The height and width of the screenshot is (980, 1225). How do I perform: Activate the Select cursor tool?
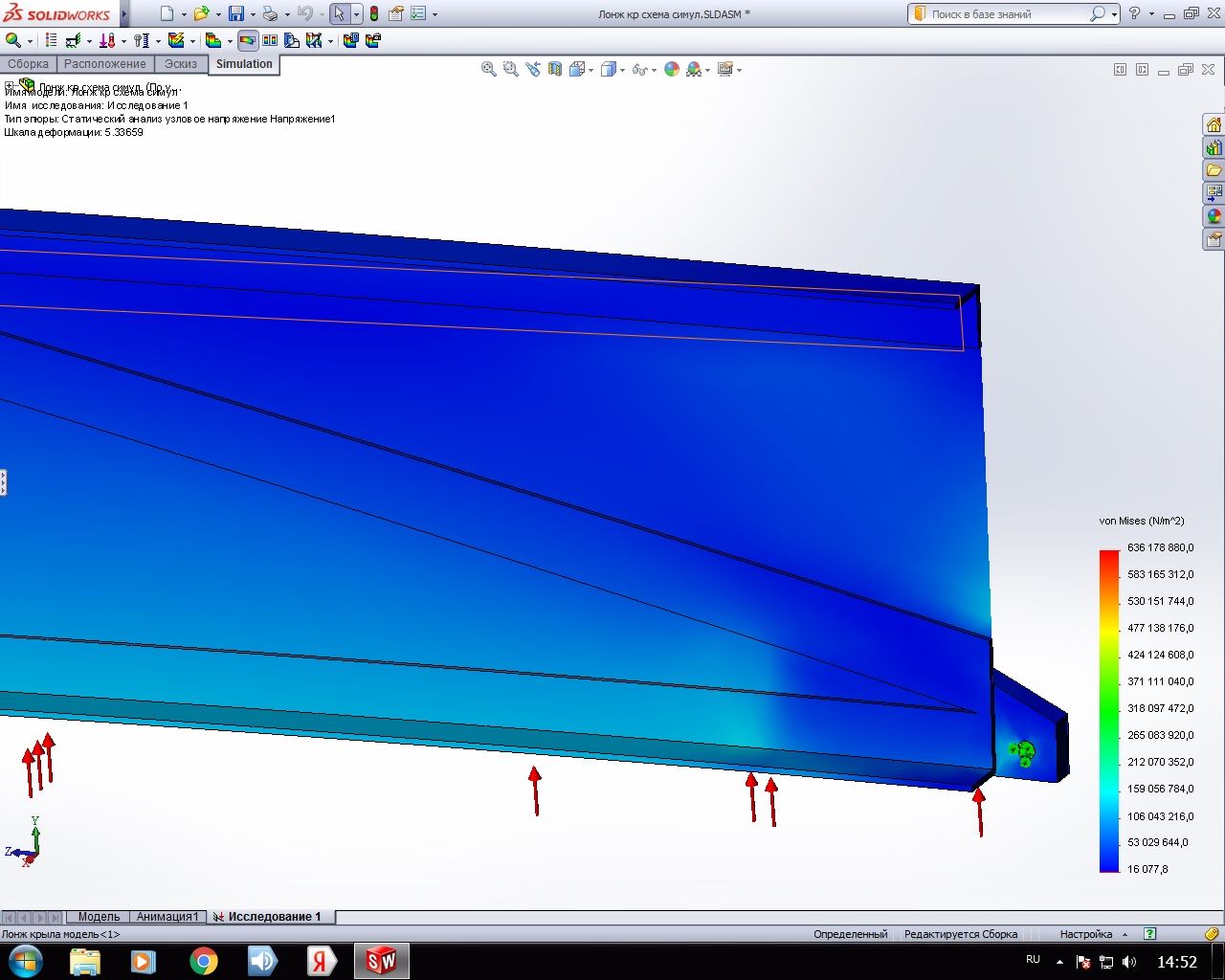[x=340, y=13]
